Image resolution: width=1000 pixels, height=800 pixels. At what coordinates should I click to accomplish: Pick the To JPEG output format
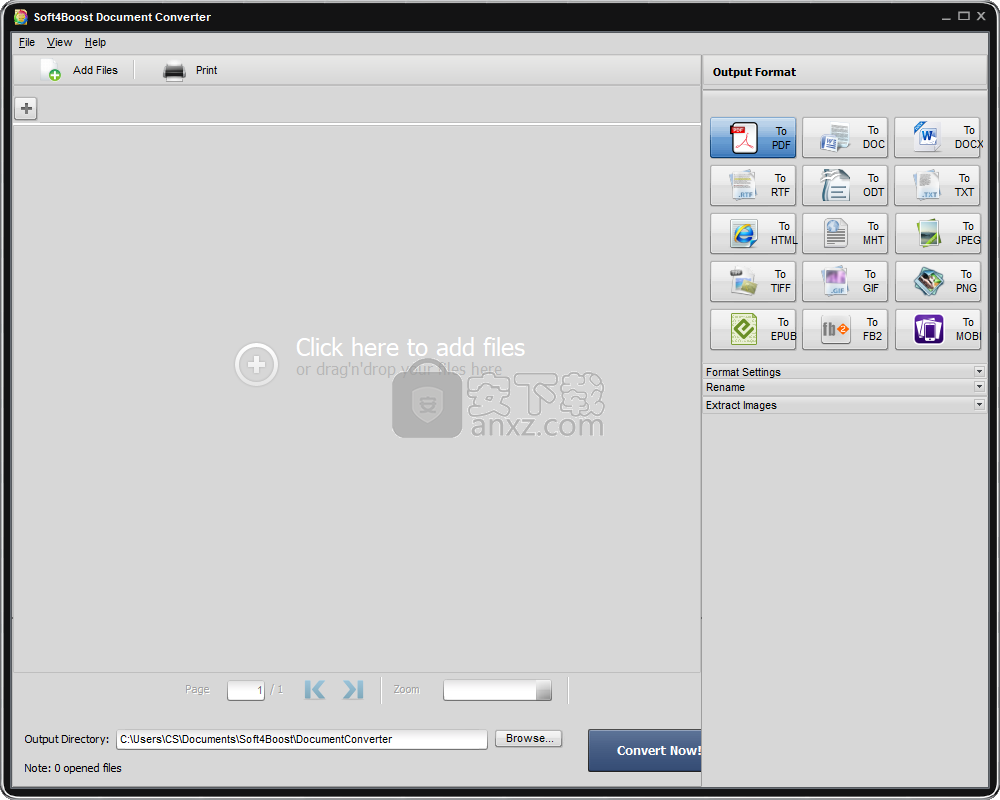coord(937,233)
